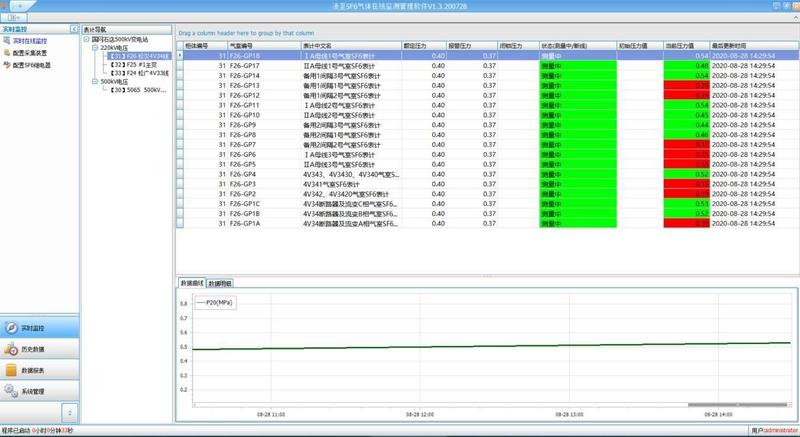Open 数据报表 orange box icon

[x=11, y=370]
